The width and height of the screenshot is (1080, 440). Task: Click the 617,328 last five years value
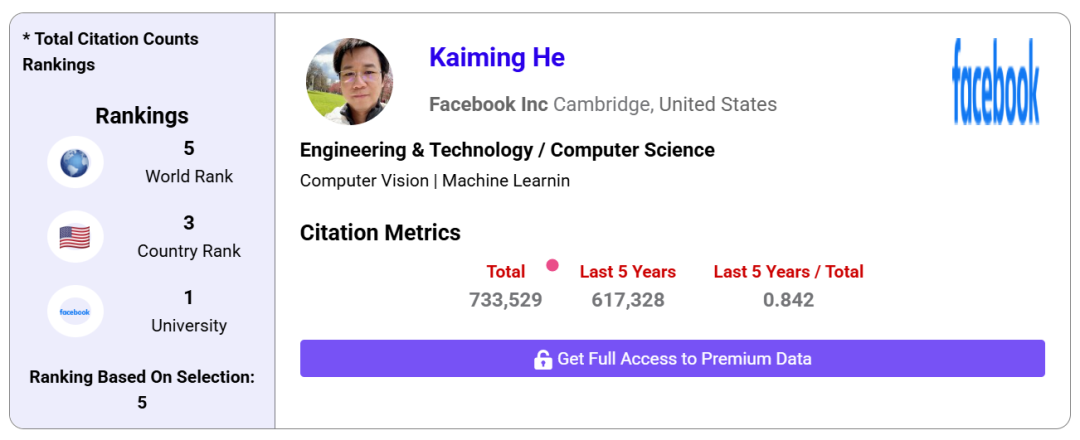point(628,300)
